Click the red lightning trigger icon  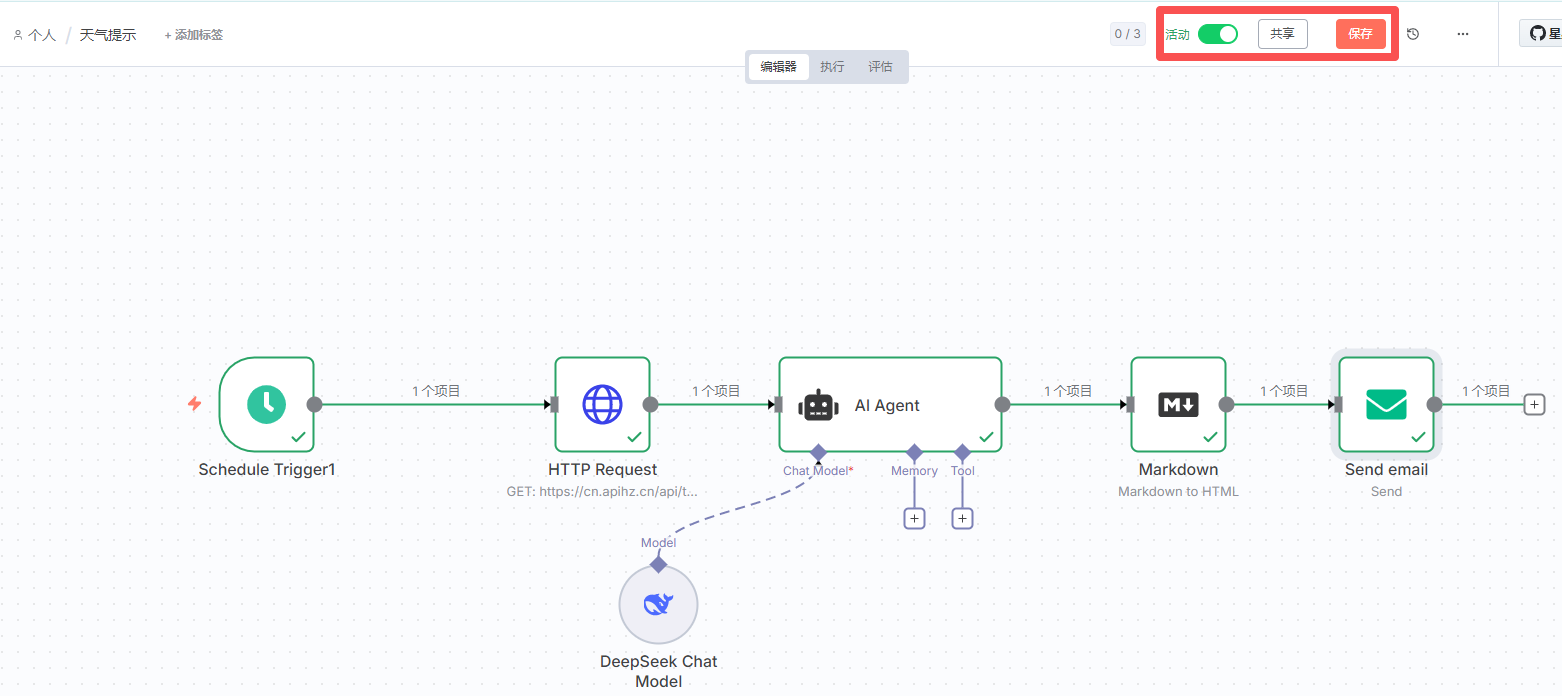pyautogui.click(x=195, y=404)
